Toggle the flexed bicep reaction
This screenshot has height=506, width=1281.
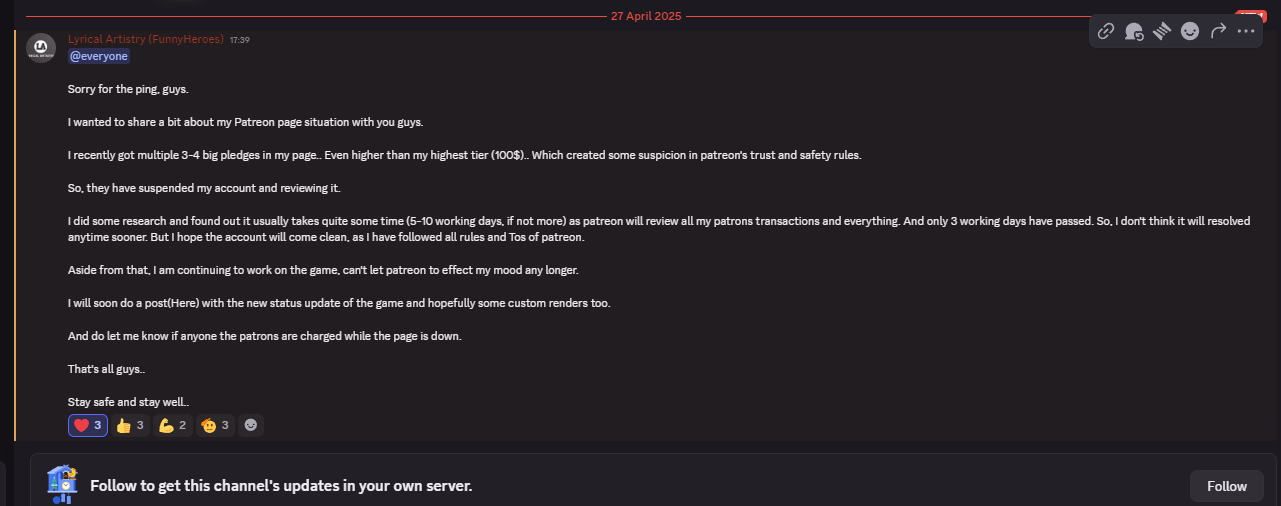click(172, 425)
